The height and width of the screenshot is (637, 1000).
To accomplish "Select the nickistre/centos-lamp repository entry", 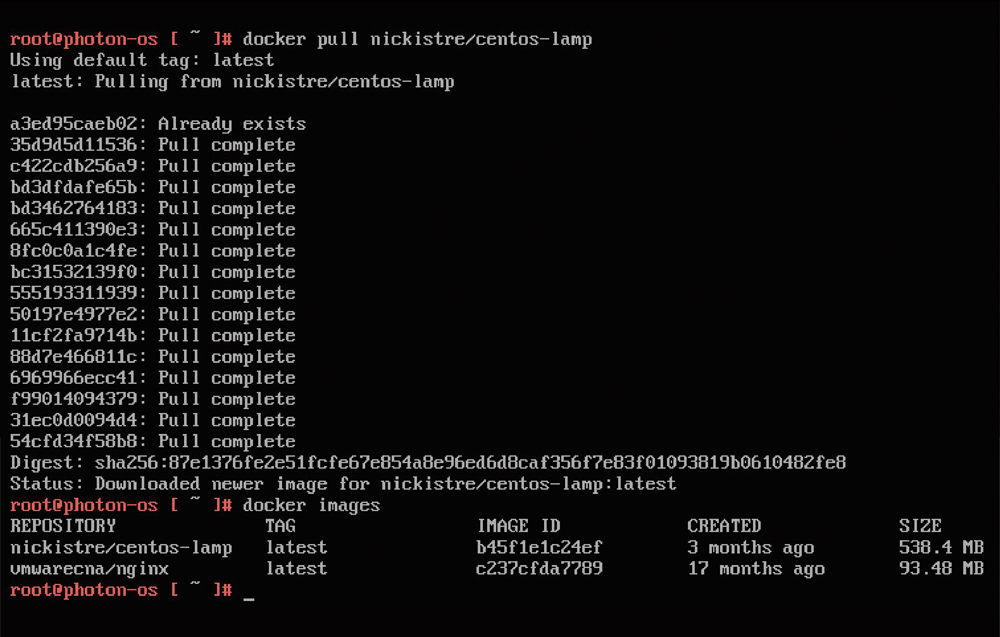I will (121, 548).
